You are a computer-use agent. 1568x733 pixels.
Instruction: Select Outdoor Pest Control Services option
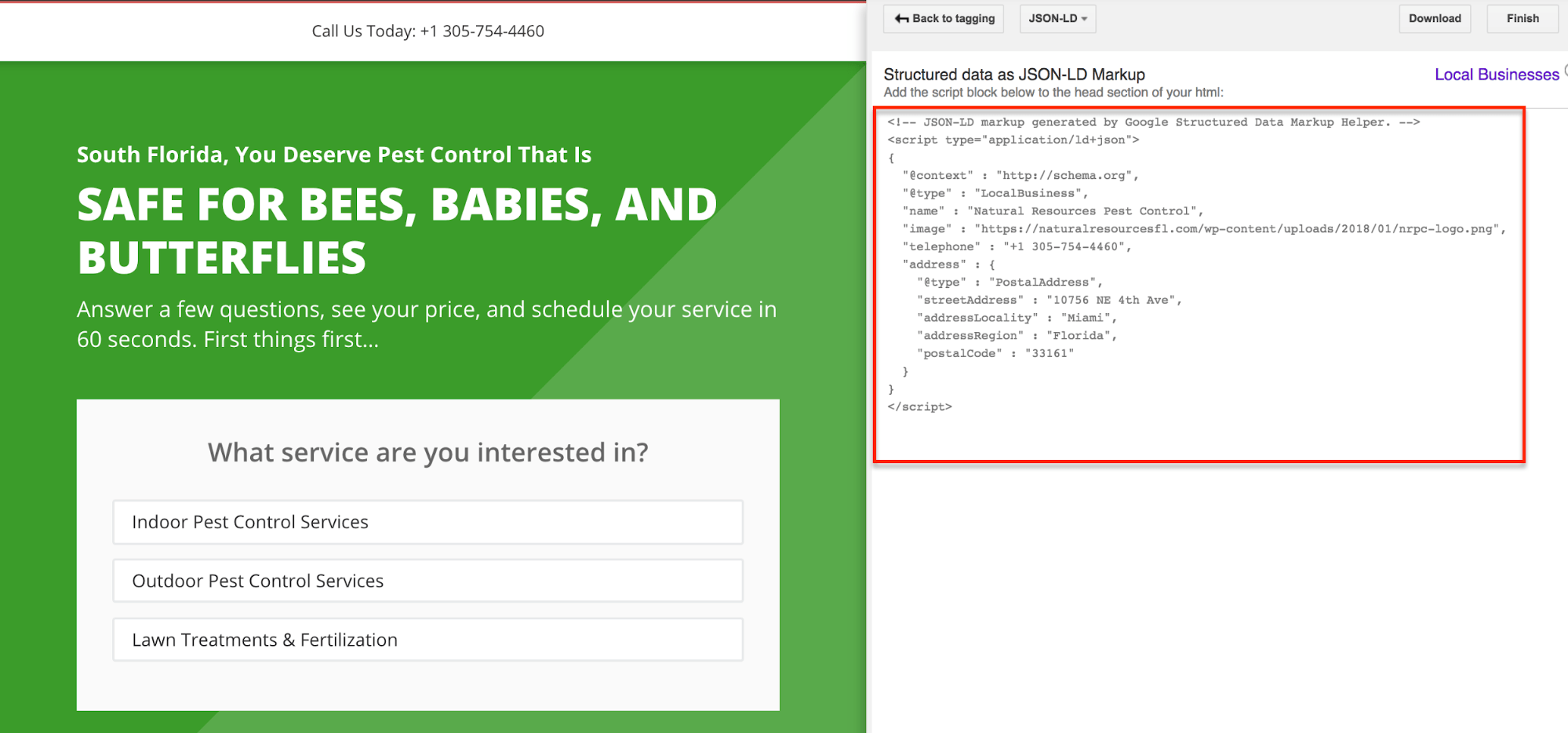point(427,581)
